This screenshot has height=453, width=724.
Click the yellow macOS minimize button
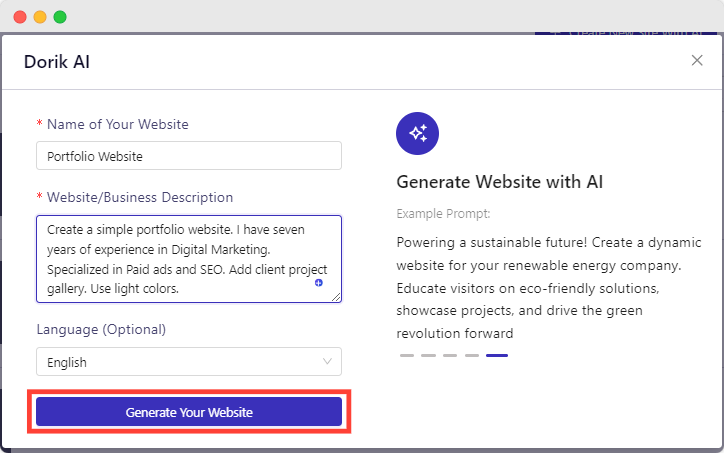point(40,17)
